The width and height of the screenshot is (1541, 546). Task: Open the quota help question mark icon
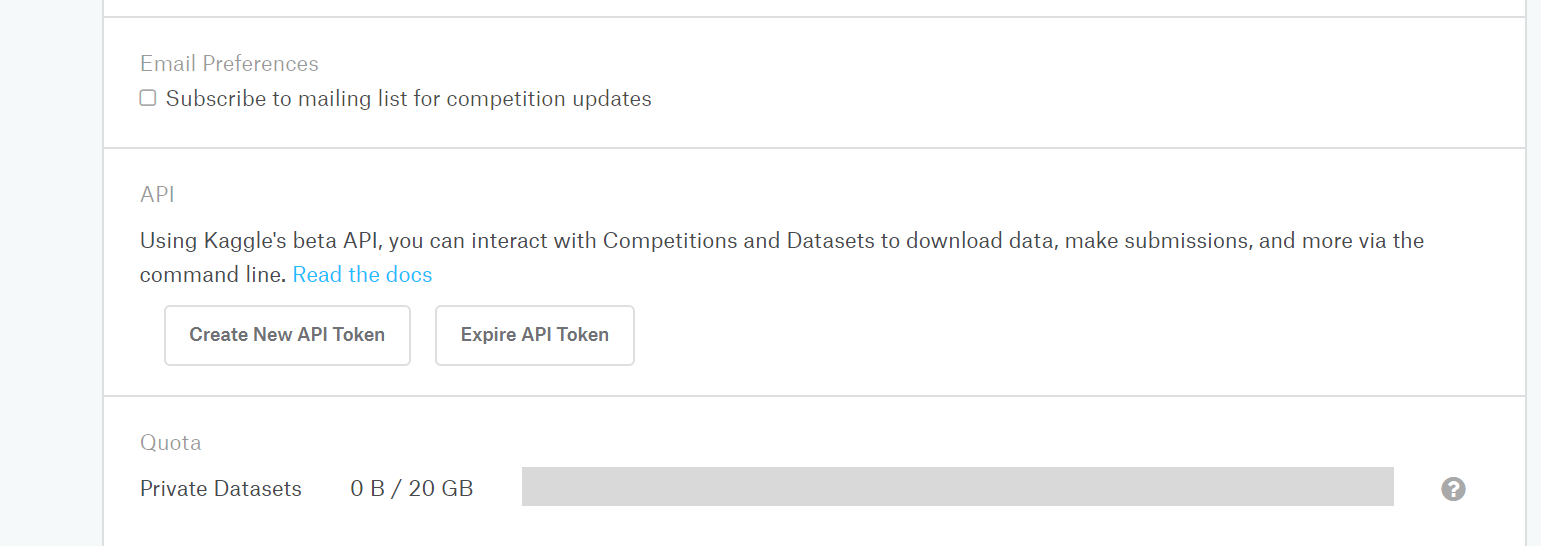pyautogui.click(x=1453, y=489)
